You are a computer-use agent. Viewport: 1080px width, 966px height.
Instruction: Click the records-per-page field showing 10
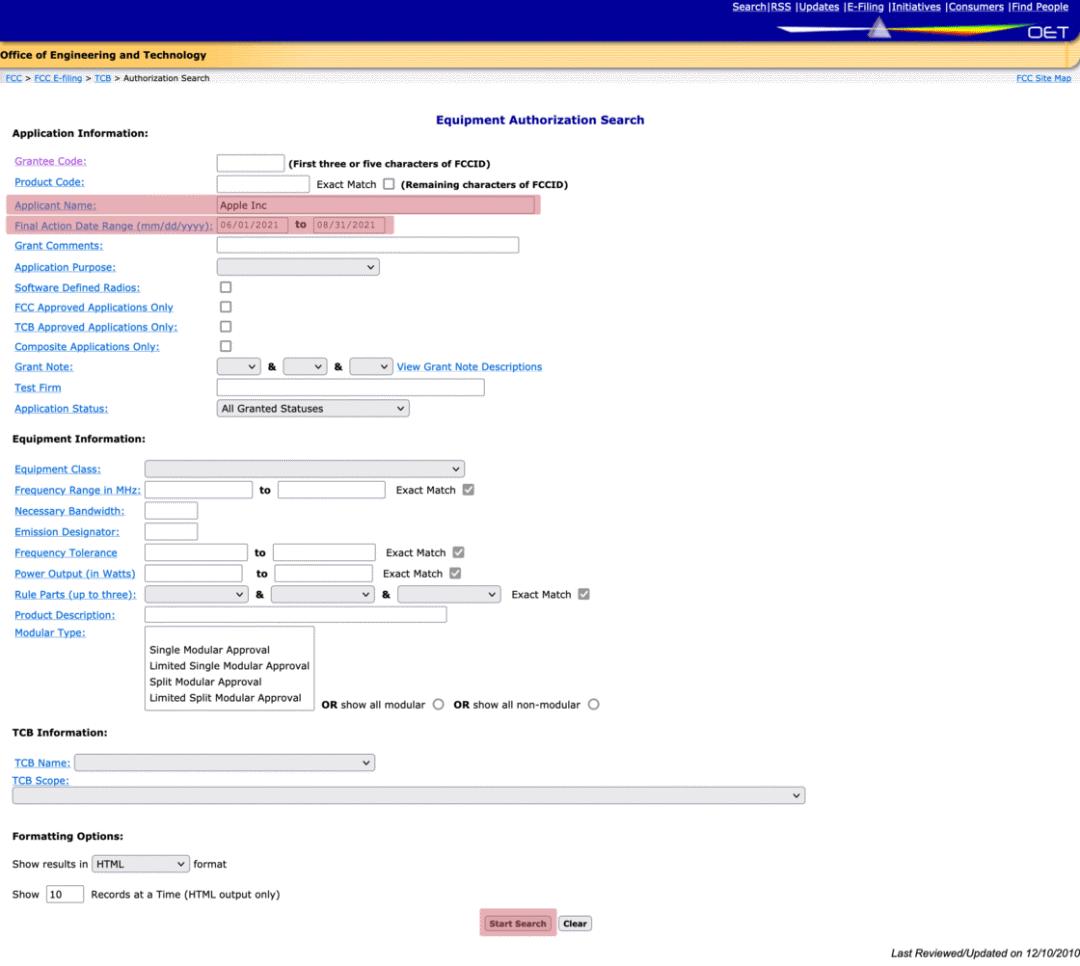coord(65,894)
